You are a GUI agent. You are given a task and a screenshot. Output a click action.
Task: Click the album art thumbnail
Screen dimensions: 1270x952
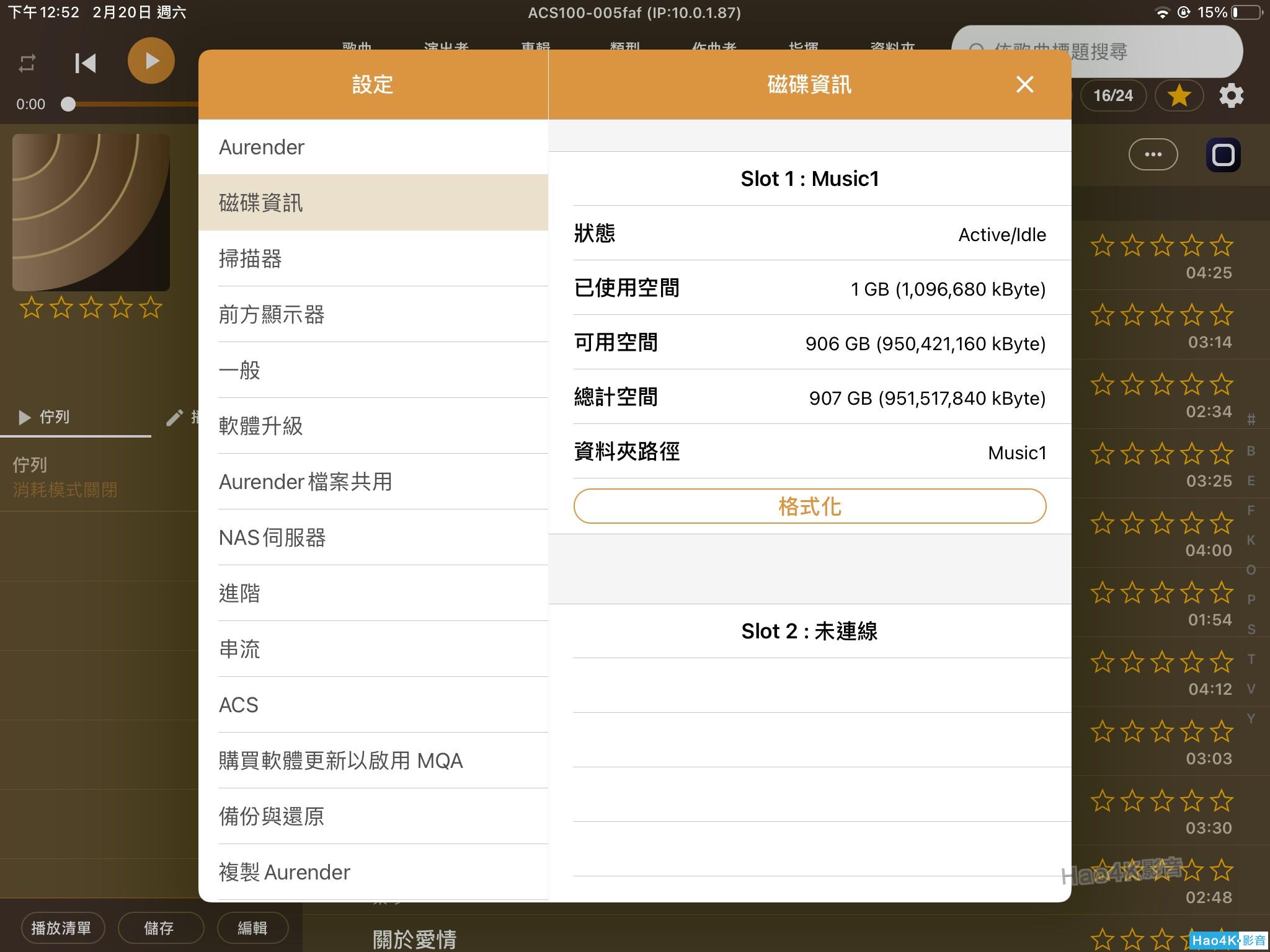91,213
